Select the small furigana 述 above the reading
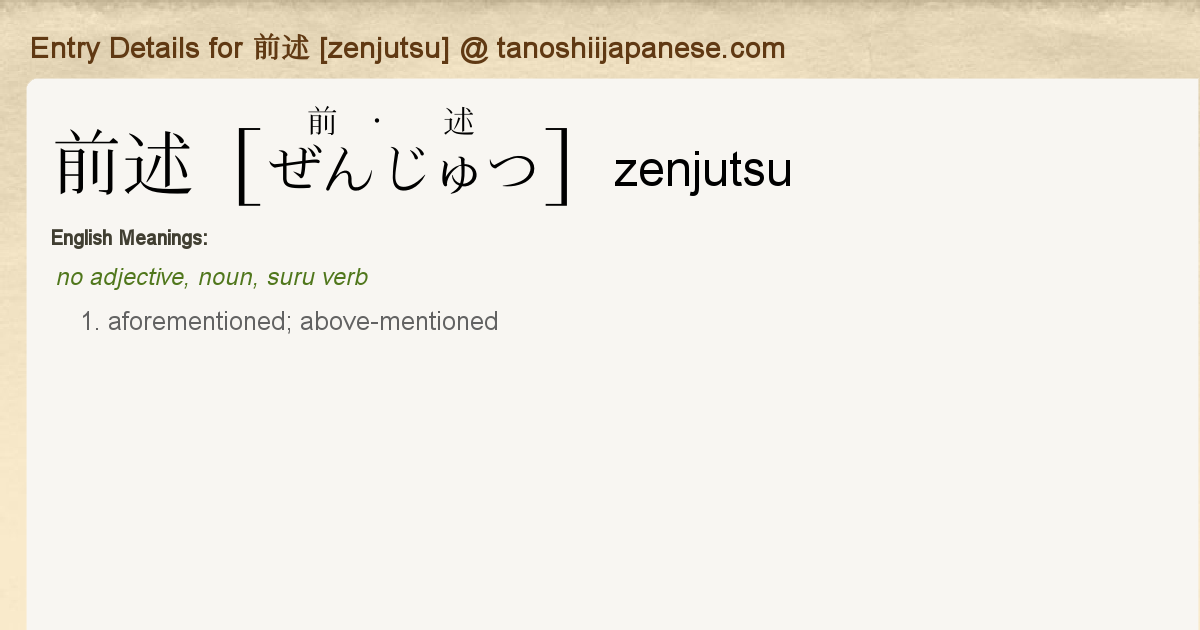 pyautogui.click(x=459, y=122)
